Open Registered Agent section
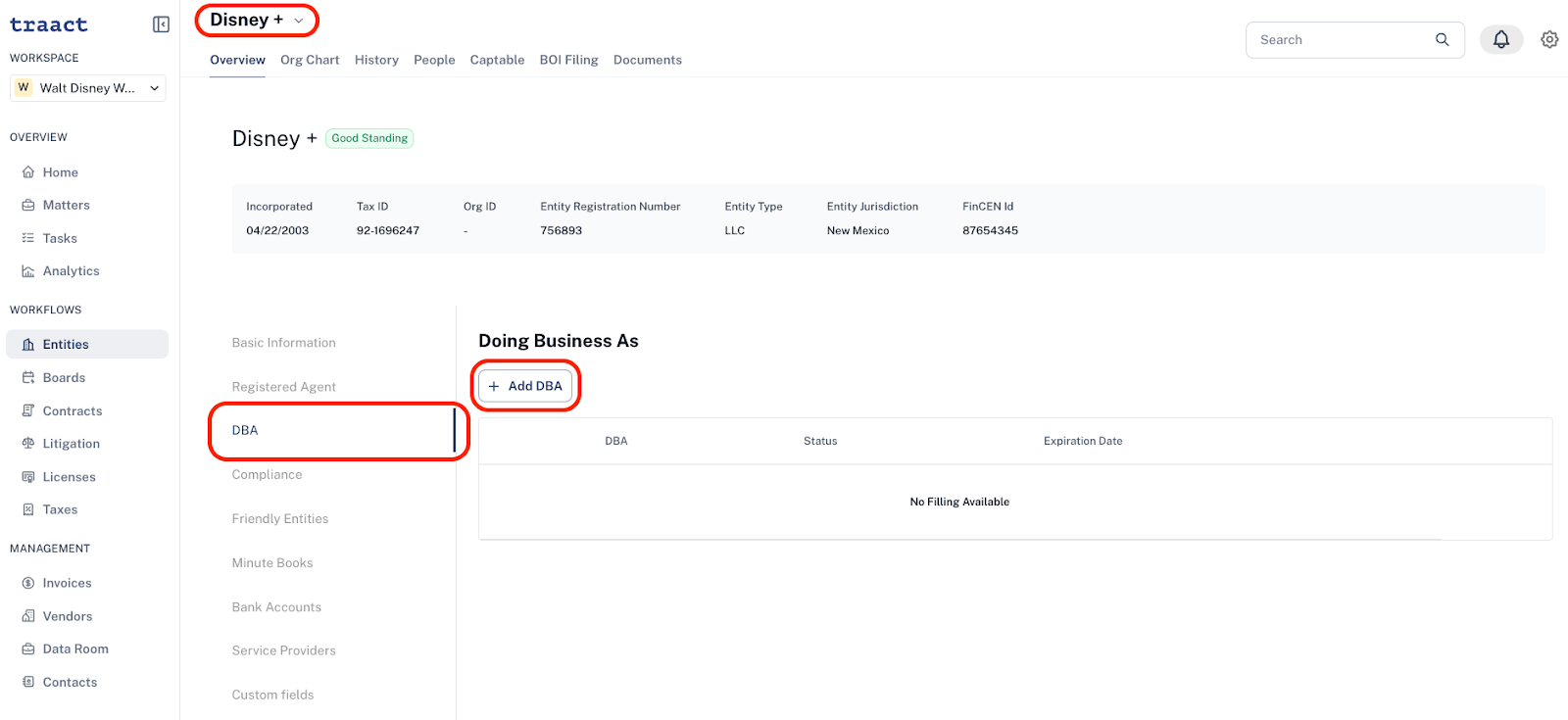This screenshot has height=720, width=1568. [x=284, y=387]
